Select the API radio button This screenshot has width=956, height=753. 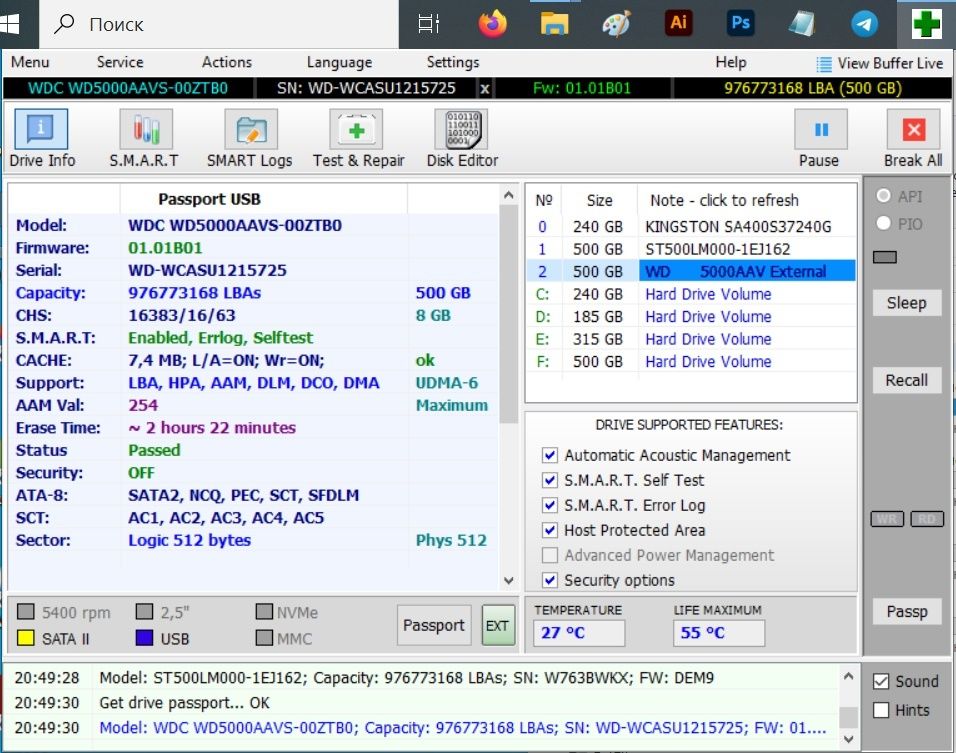tap(883, 196)
